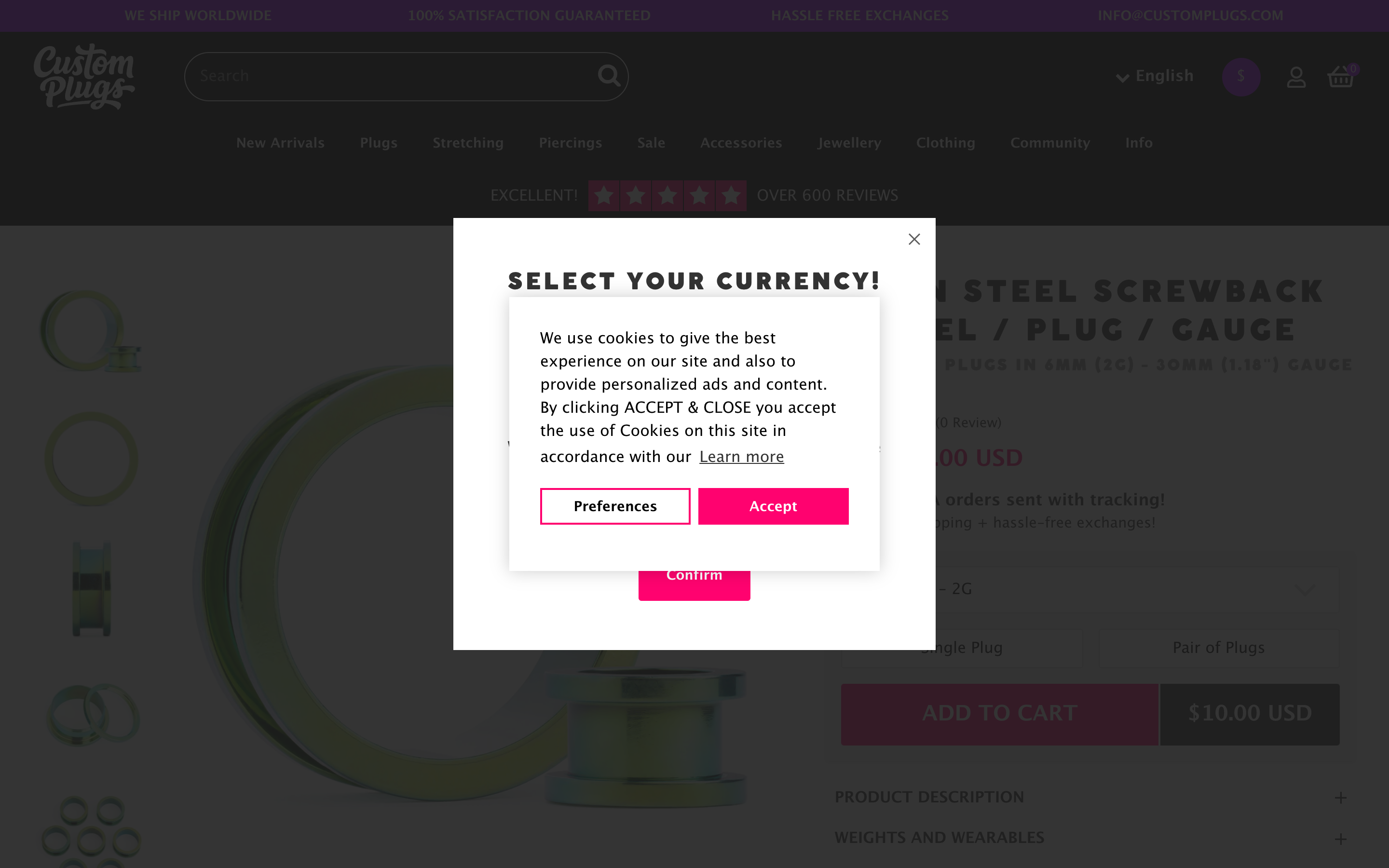The width and height of the screenshot is (1389, 868).
Task: Click the purple dollar currency icon
Action: coord(1241,77)
